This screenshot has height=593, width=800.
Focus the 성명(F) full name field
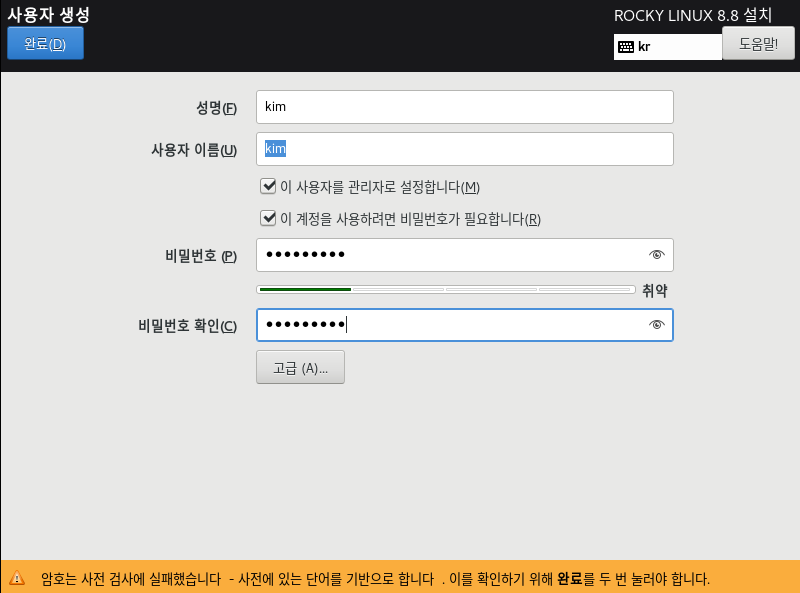point(465,107)
